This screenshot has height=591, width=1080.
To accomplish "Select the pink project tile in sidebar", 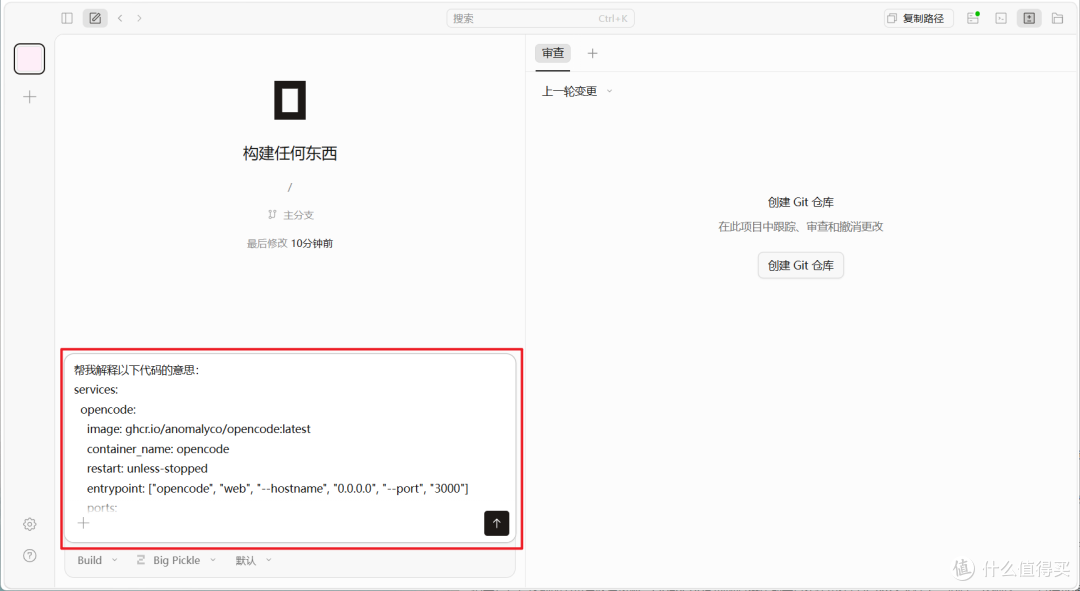I will 30,59.
